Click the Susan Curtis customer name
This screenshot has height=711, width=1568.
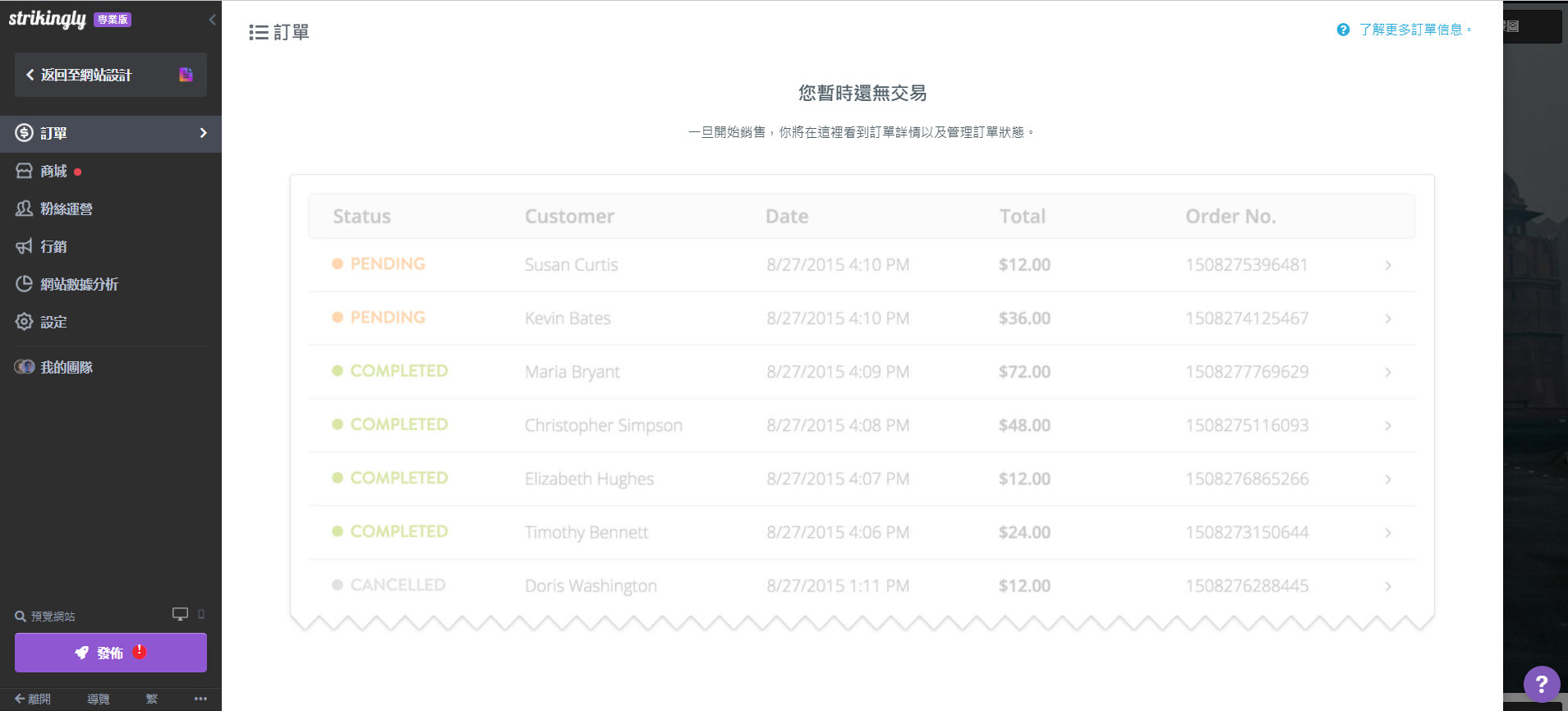(572, 264)
